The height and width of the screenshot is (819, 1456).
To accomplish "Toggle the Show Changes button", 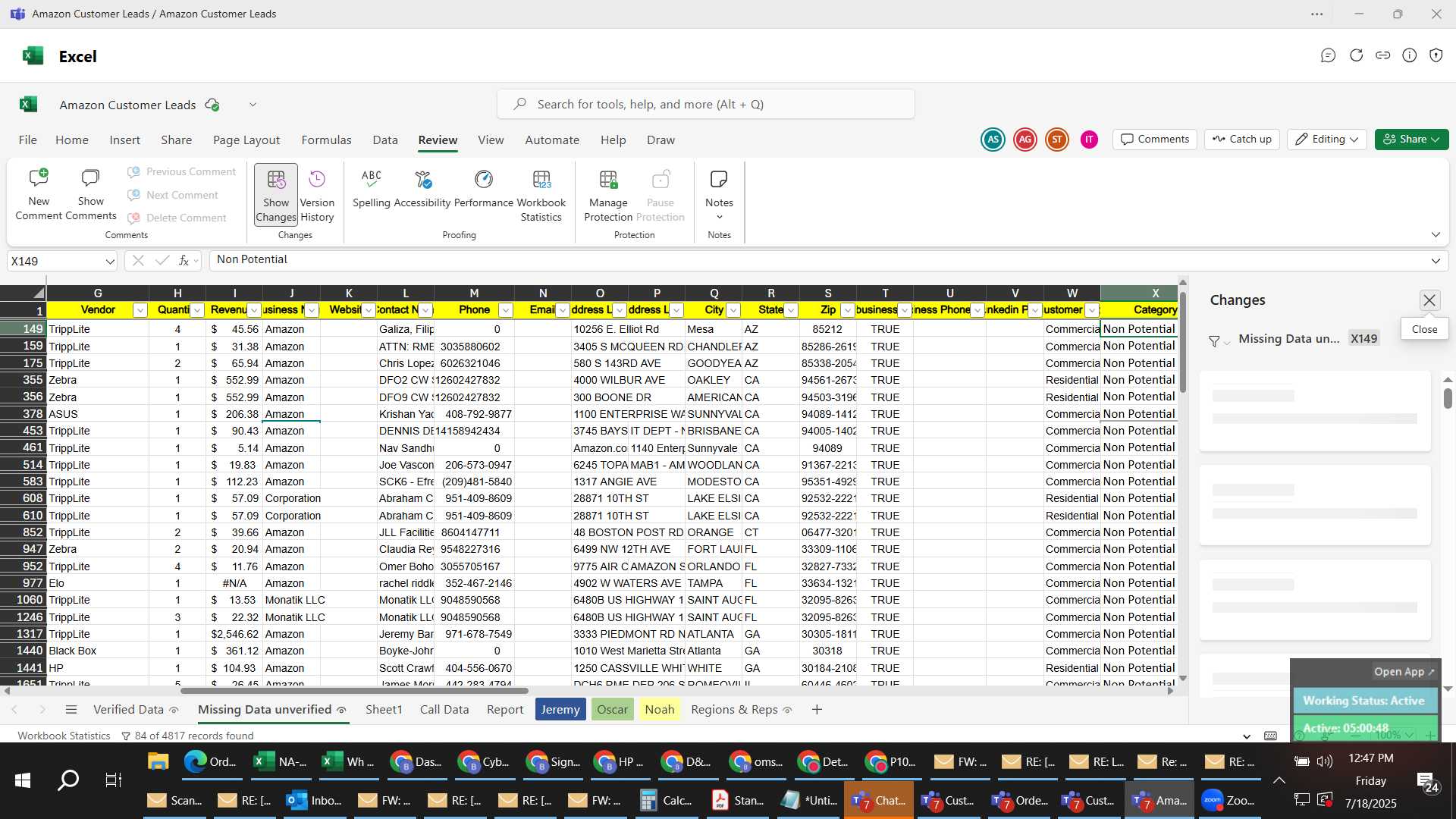I will coord(276,195).
